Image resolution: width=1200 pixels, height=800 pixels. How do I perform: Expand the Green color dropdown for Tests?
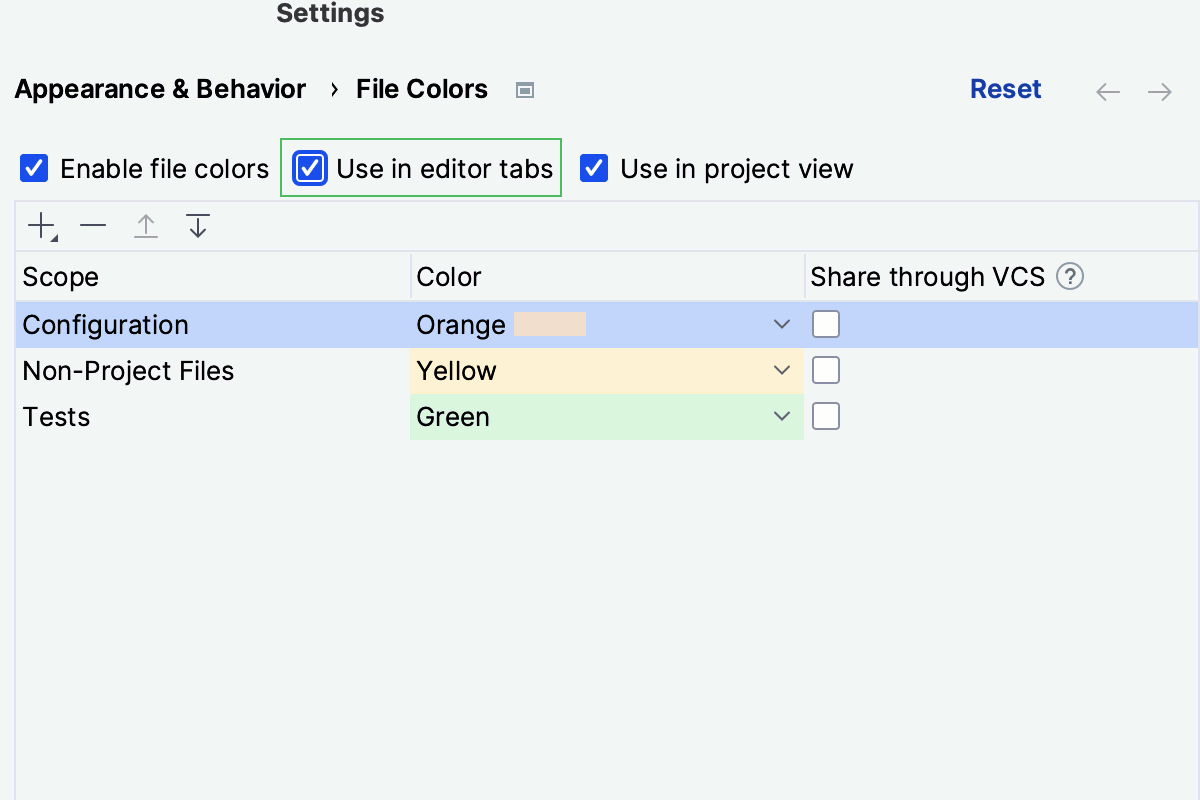(782, 416)
